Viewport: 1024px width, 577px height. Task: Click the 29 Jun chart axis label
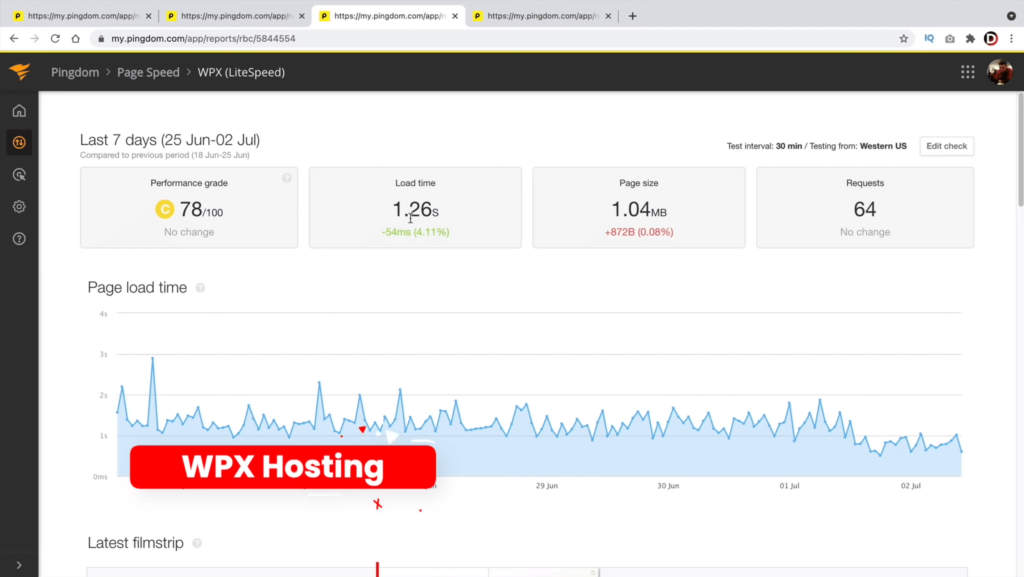coord(547,486)
